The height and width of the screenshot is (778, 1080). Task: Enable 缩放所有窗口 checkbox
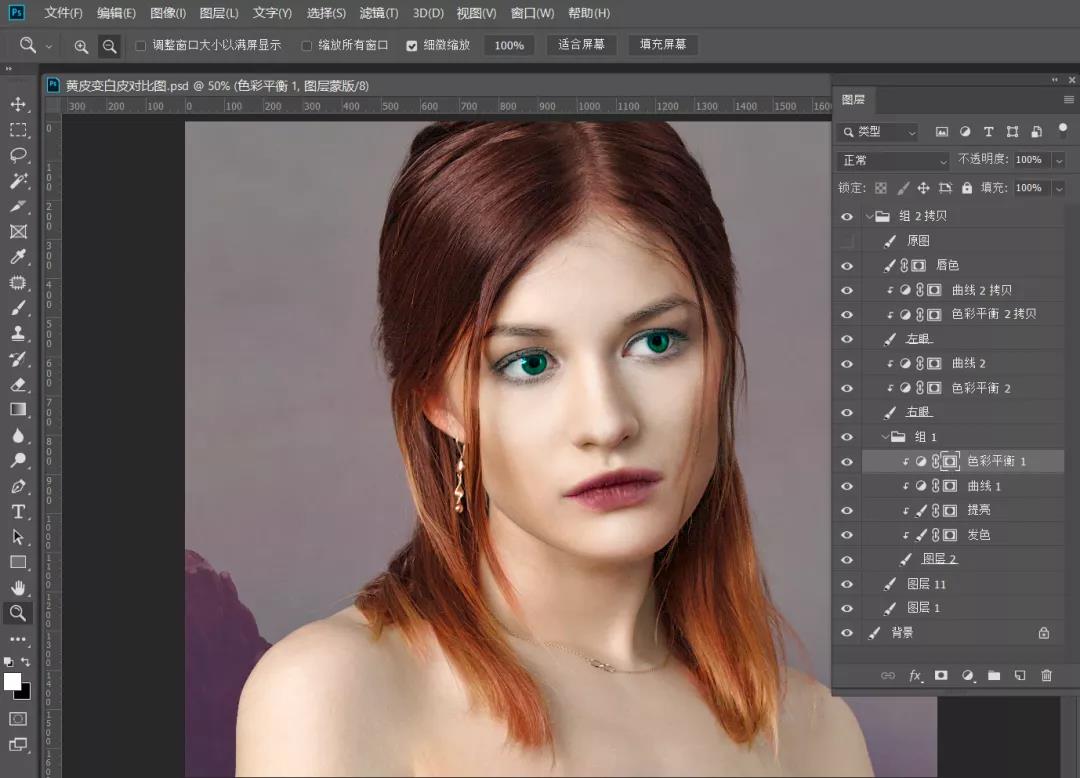point(307,45)
